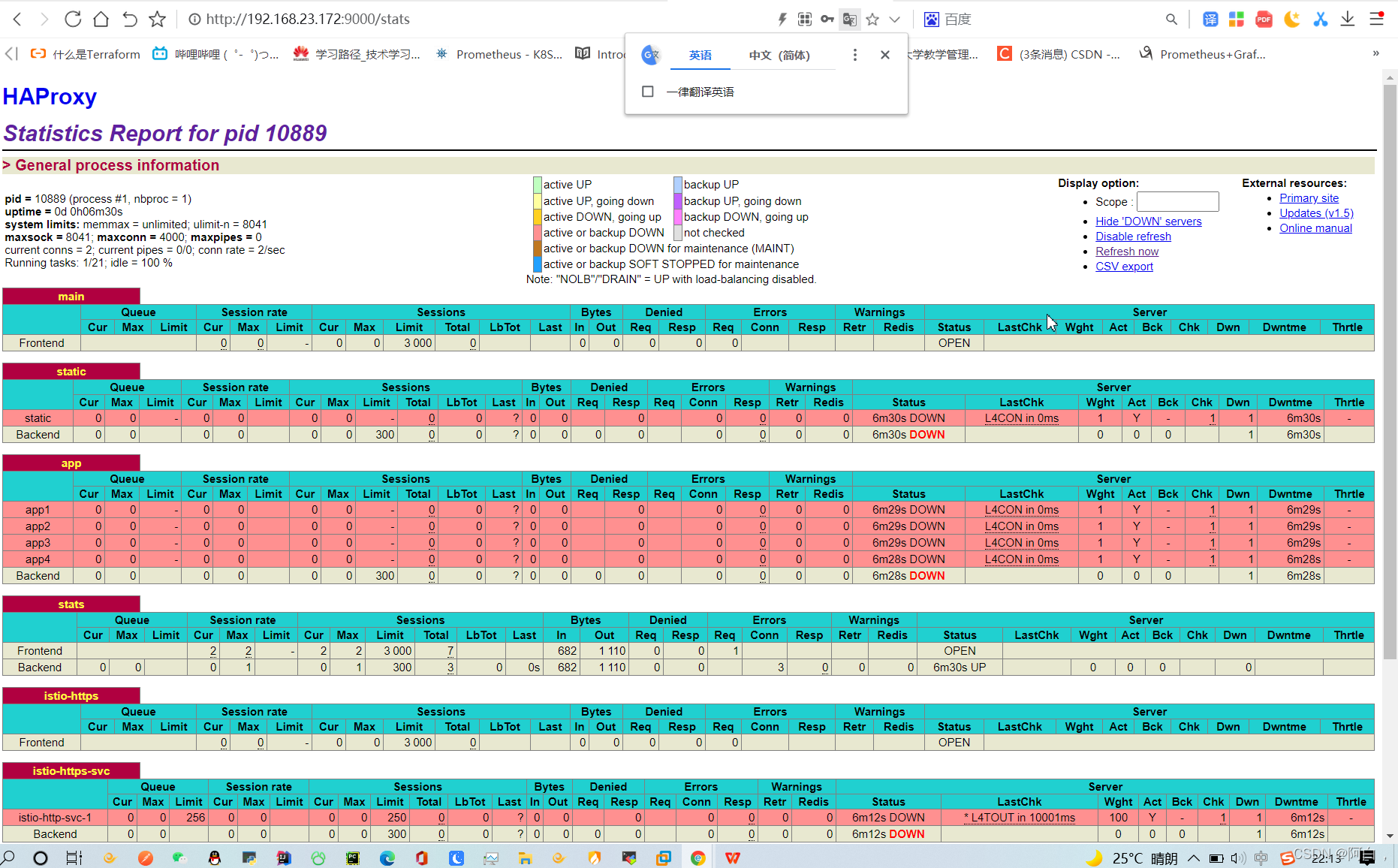The height and width of the screenshot is (868, 1398).
Task: Open WPS Office from taskbar
Action: (x=733, y=857)
